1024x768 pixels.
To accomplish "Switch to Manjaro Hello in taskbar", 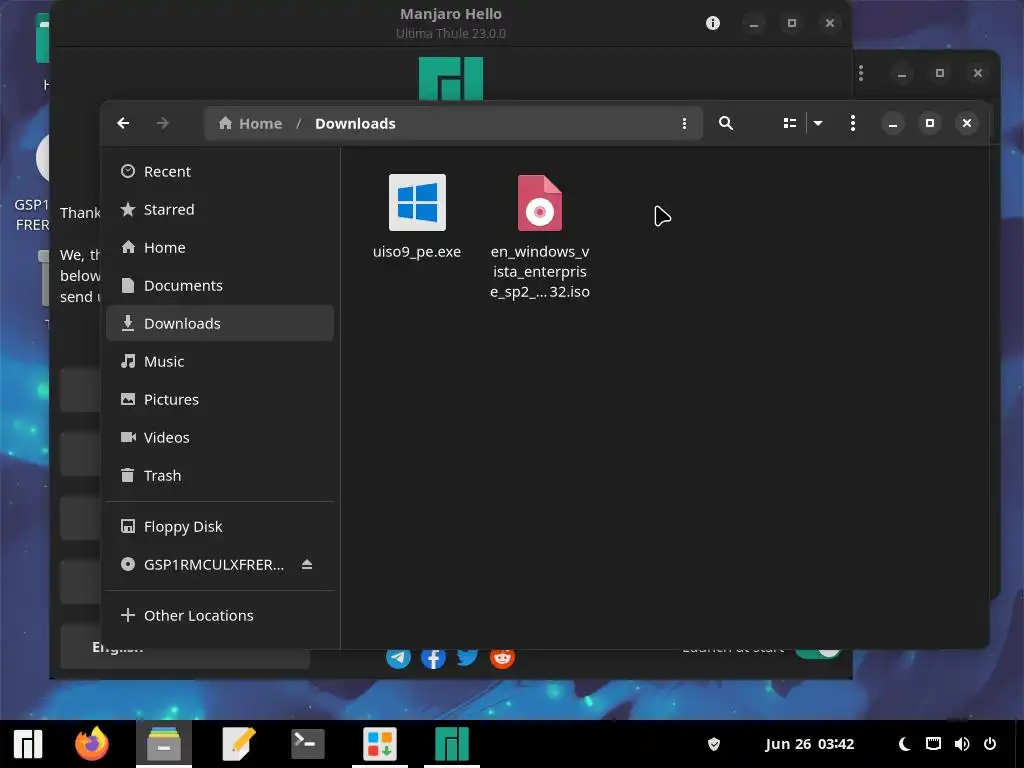I will click(x=452, y=744).
